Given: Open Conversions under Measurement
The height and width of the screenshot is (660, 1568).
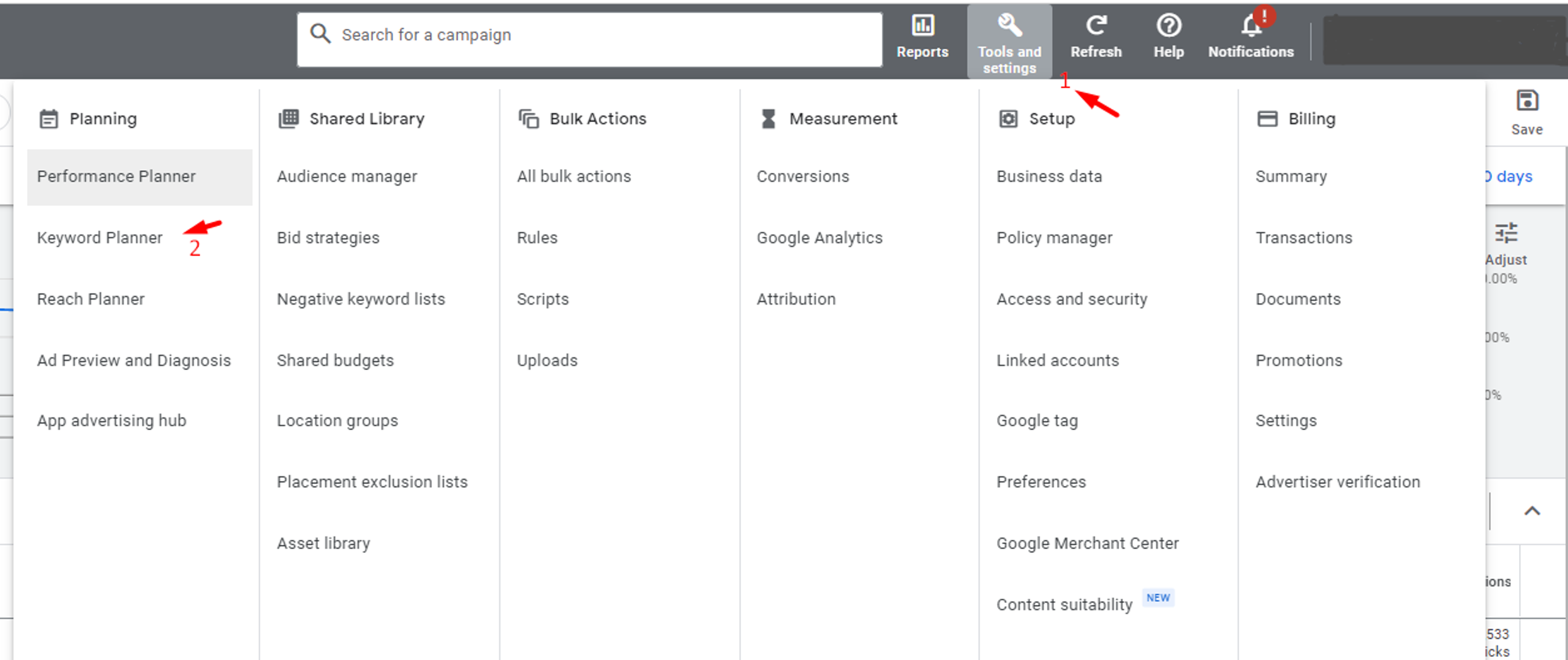Looking at the screenshot, I should (x=803, y=176).
